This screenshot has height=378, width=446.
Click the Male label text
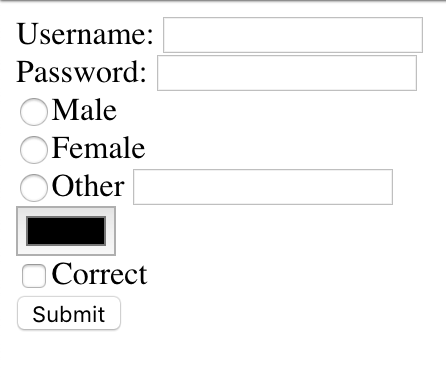pyautogui.click(x=84, y=110)
